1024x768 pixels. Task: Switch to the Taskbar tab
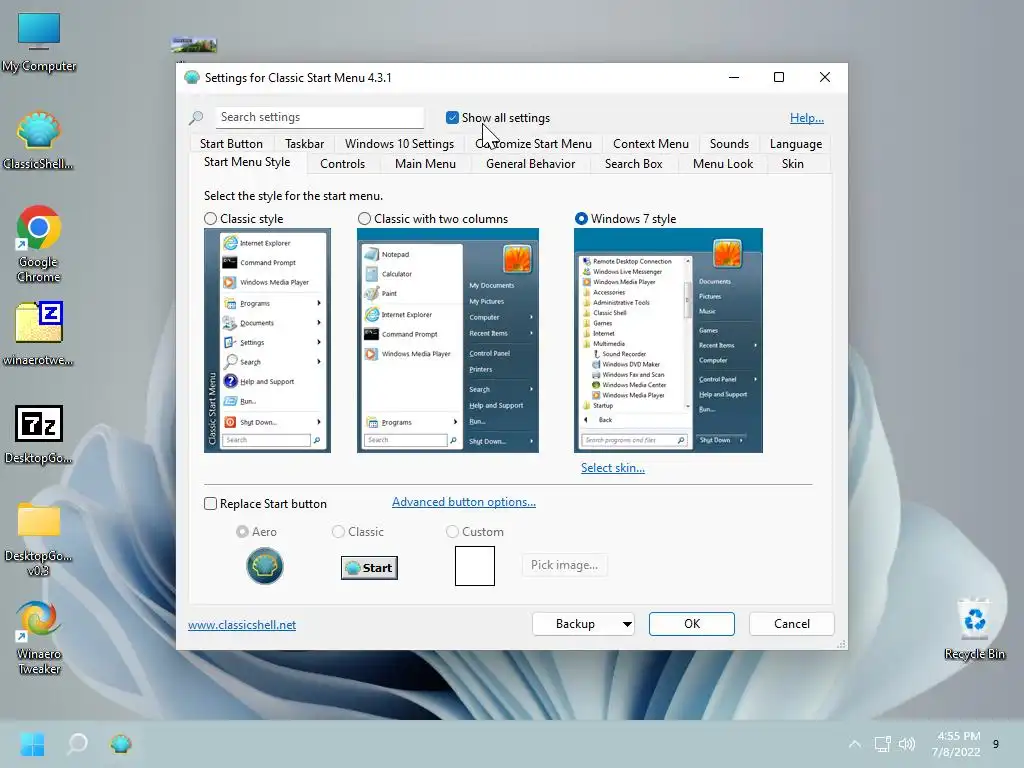coord(304,144)
